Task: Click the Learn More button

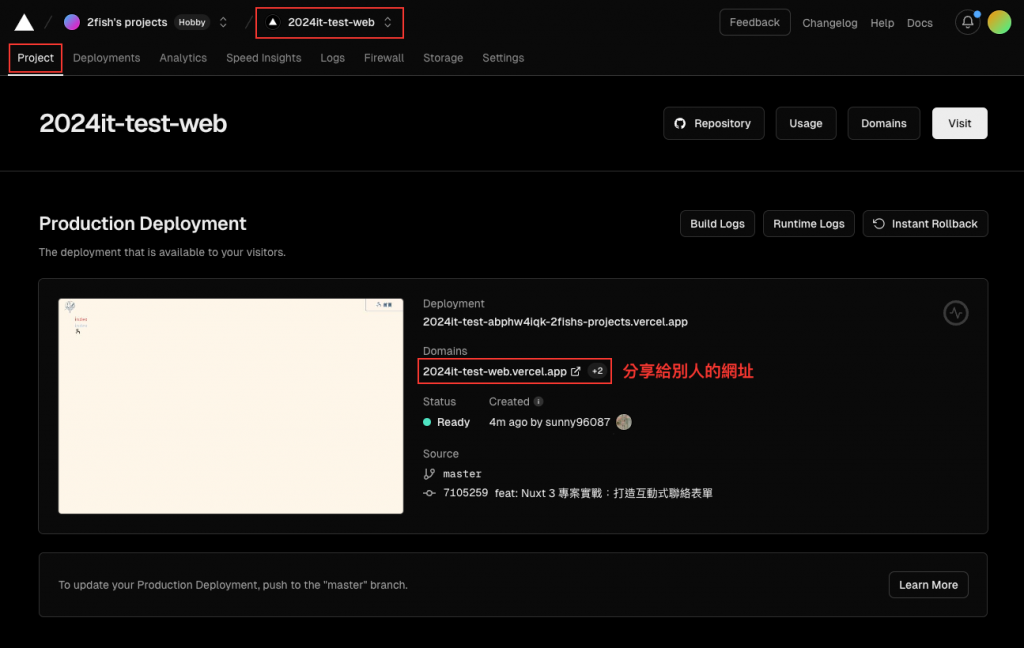Action: click(928, 585)
